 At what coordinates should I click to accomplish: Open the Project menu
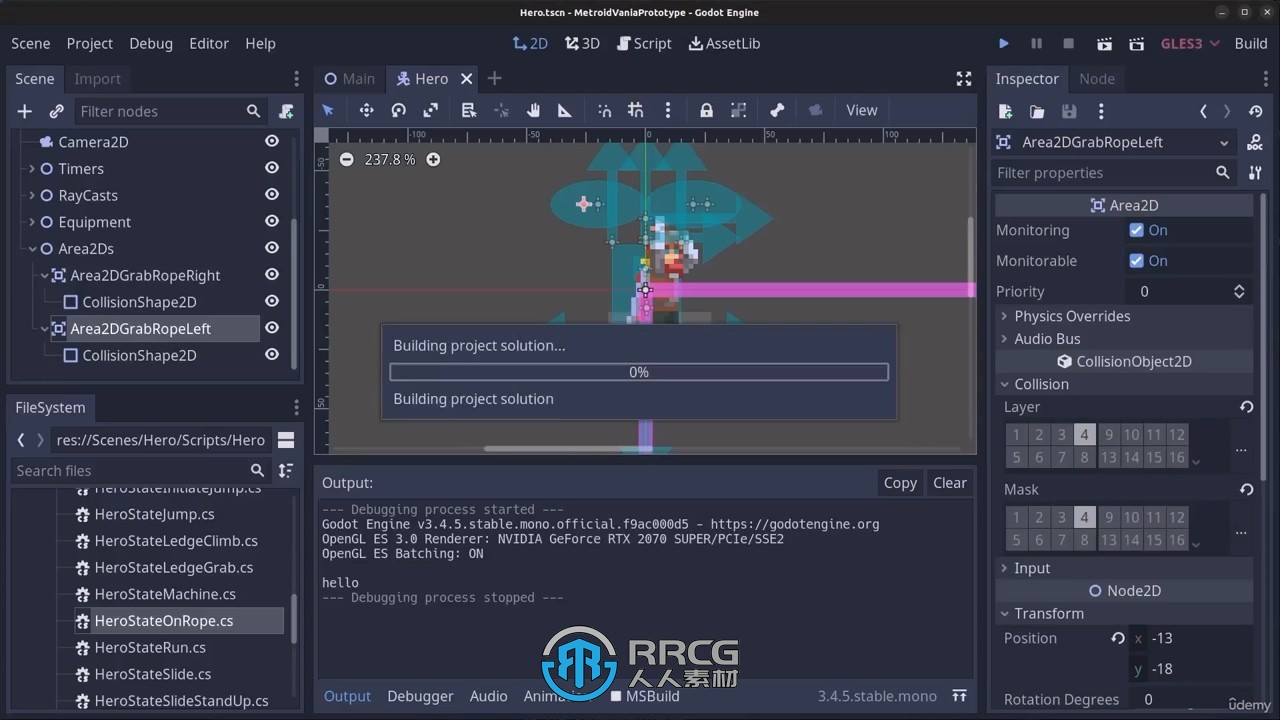(90, 43)
